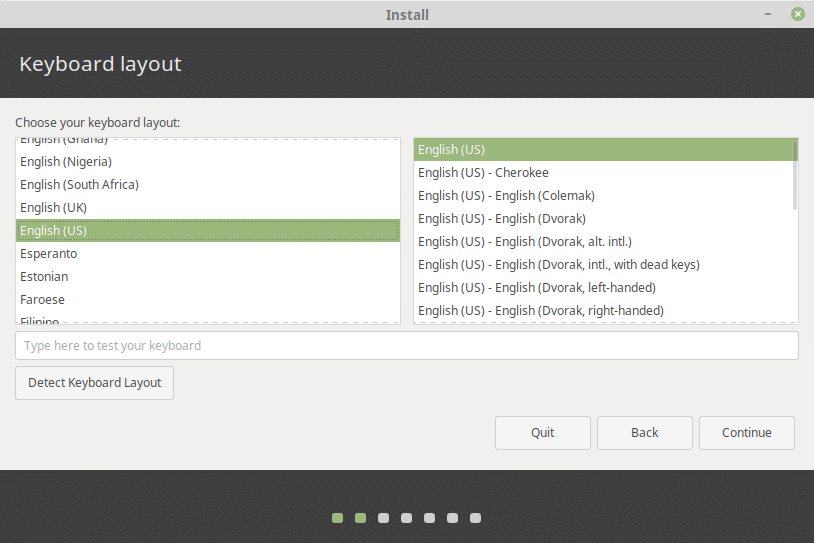Select English (South Africa) layout
This screenshot has width=814, height=543.
pyautogui.click(x=208, y=184)
